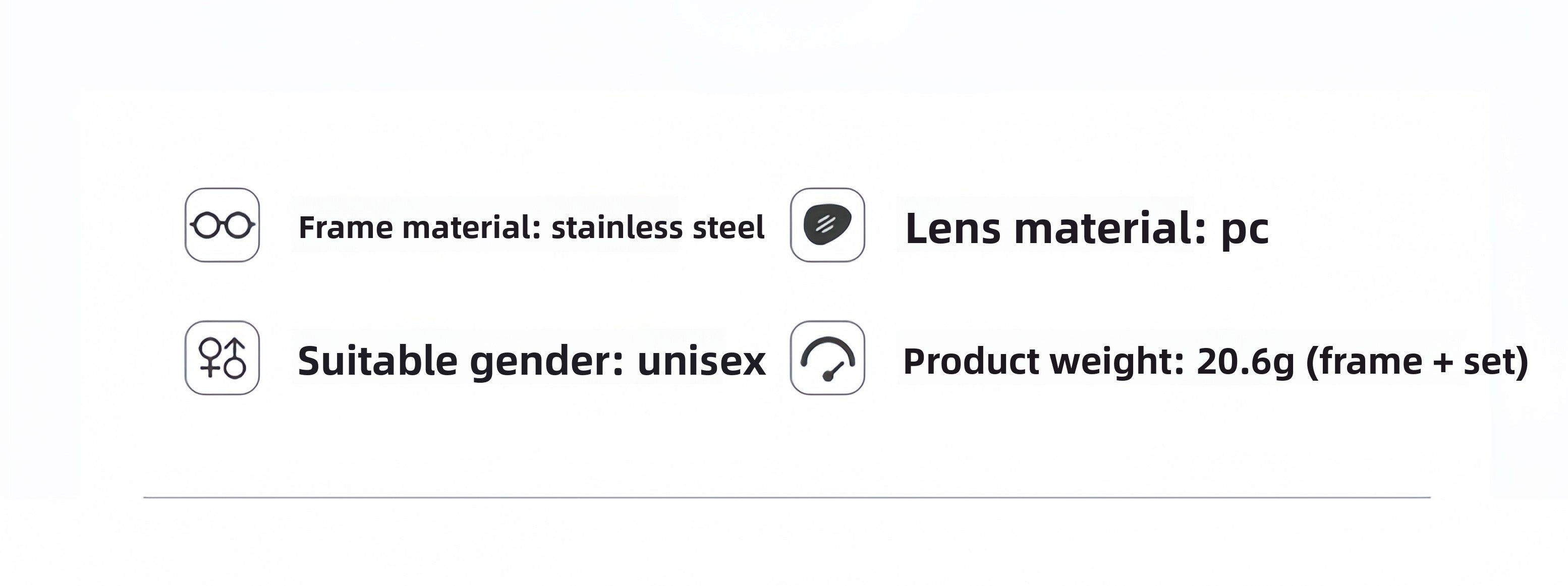Click the weight gauge dial icon
The height and width of the screenshot is (586, 1568).
[x=827, y=358]
